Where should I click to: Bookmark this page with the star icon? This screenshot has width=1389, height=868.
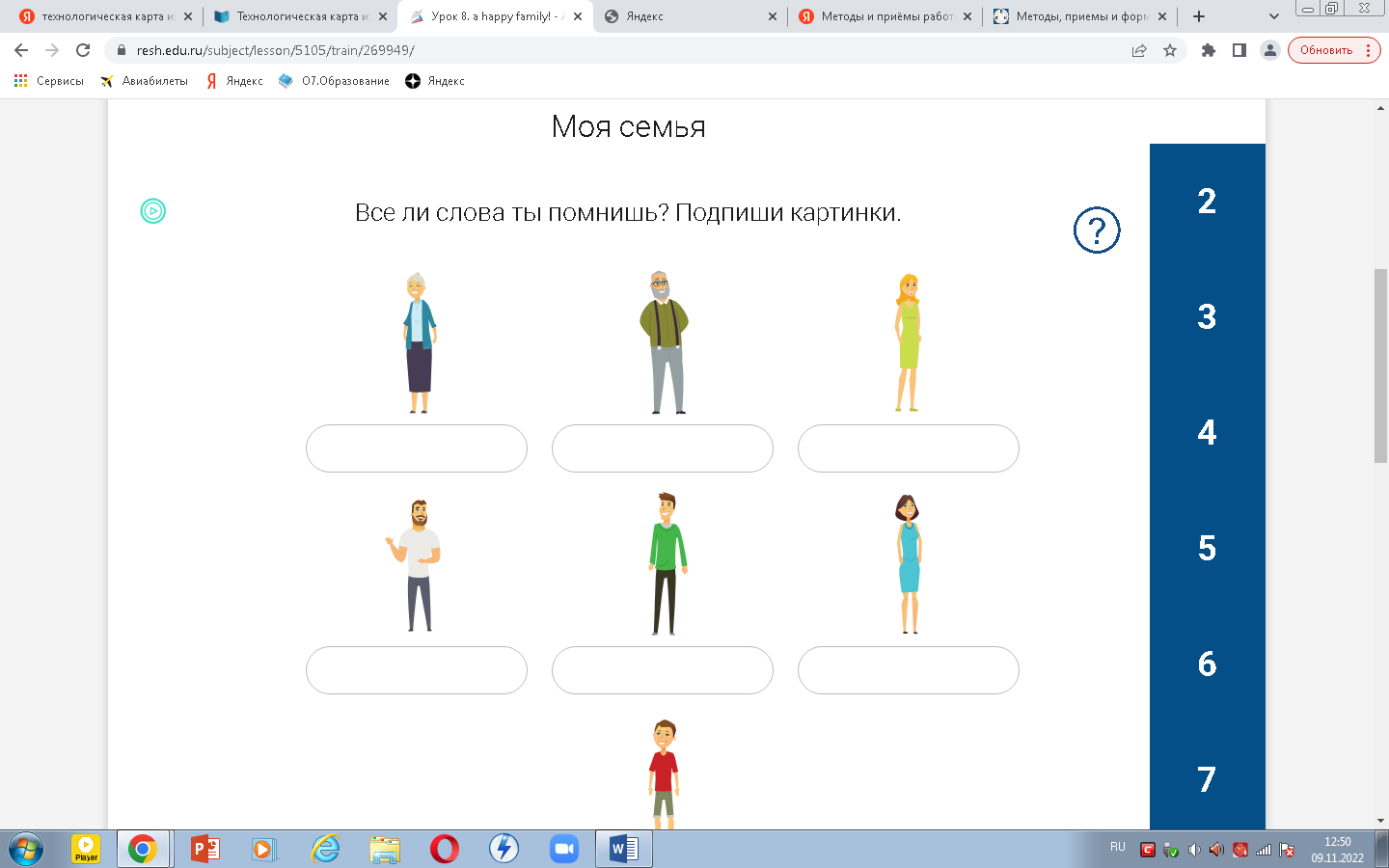point(1170,50)
